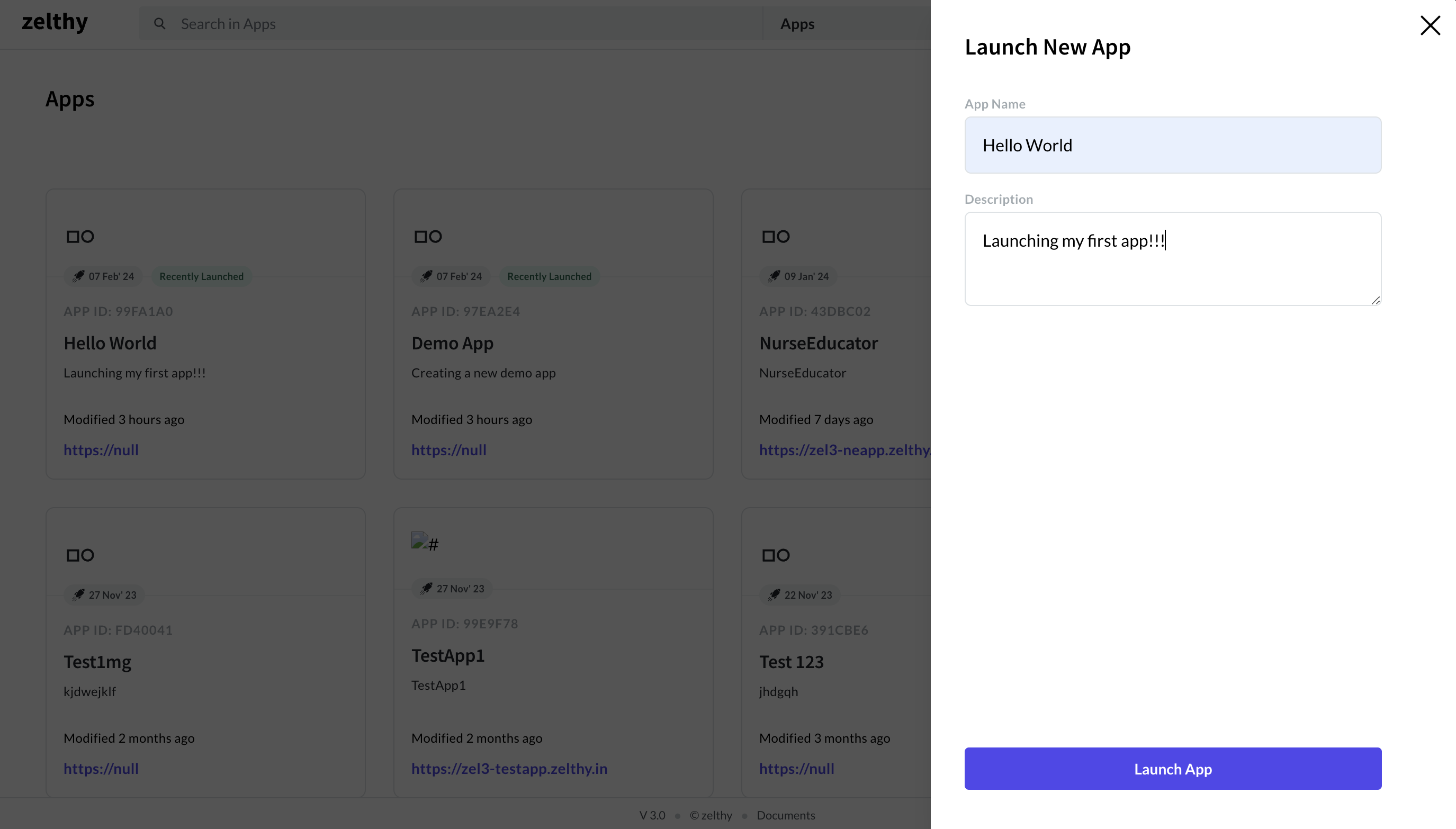The image size is (1456, 829).
Task: Click 'kjdwejklf' description text
Action: click(x=90, y=692)
